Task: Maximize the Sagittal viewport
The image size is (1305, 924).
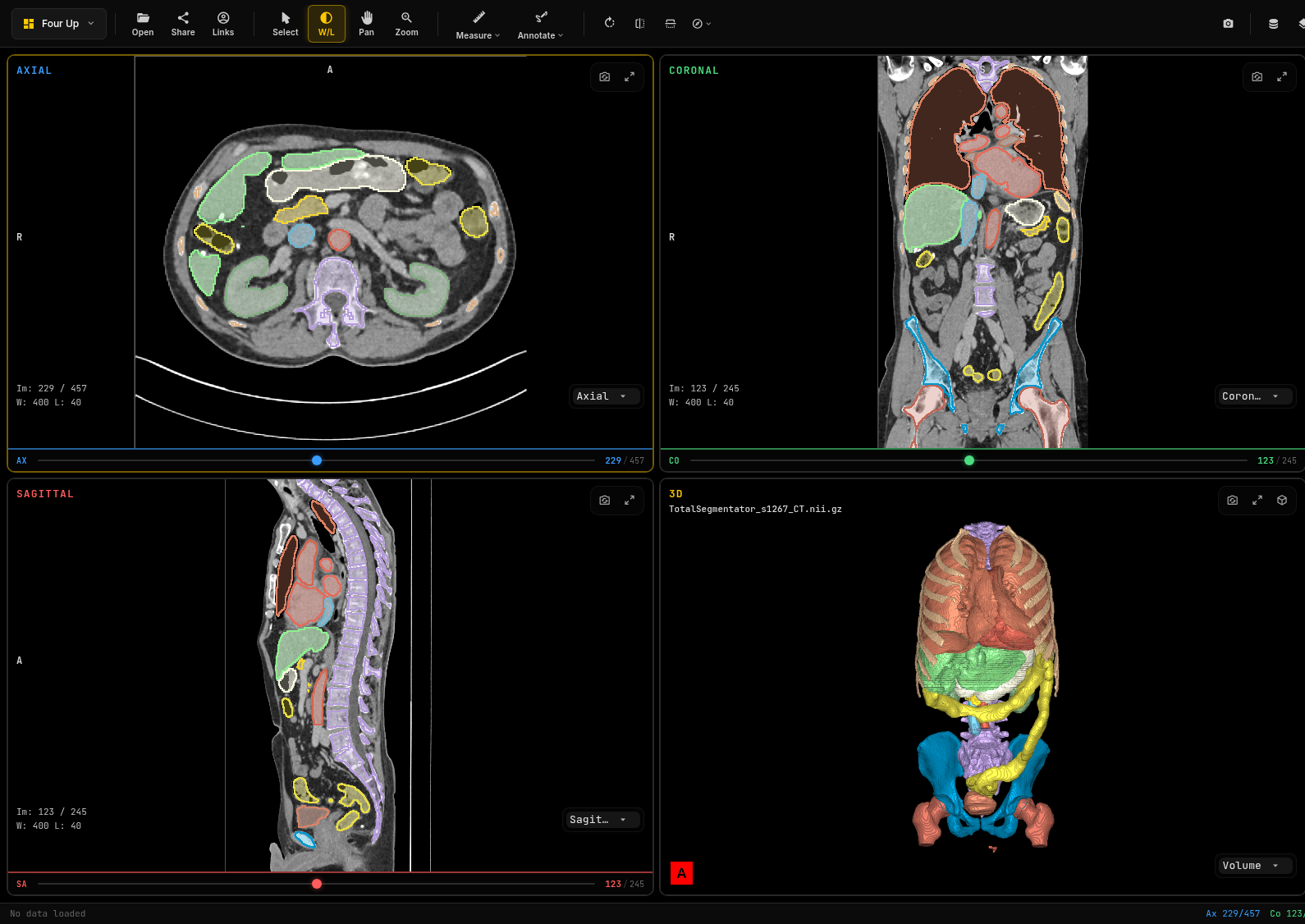Action: [x=630, y=500]
